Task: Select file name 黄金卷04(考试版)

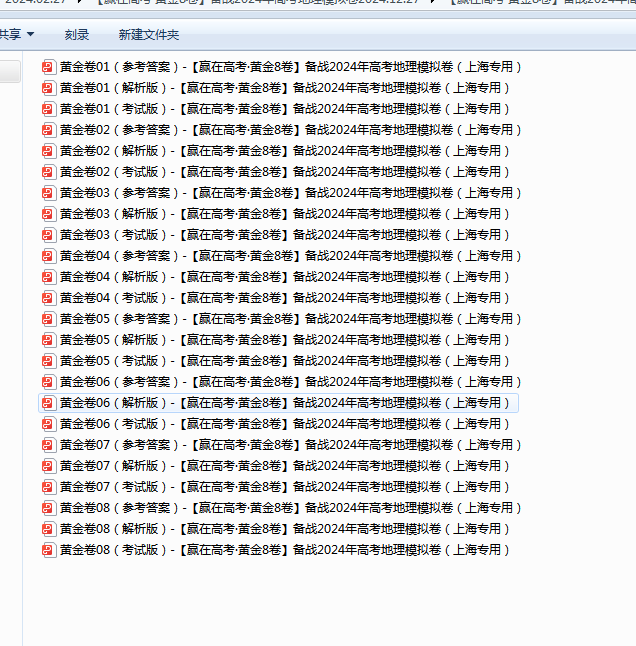Action: (x=285, y=298)
